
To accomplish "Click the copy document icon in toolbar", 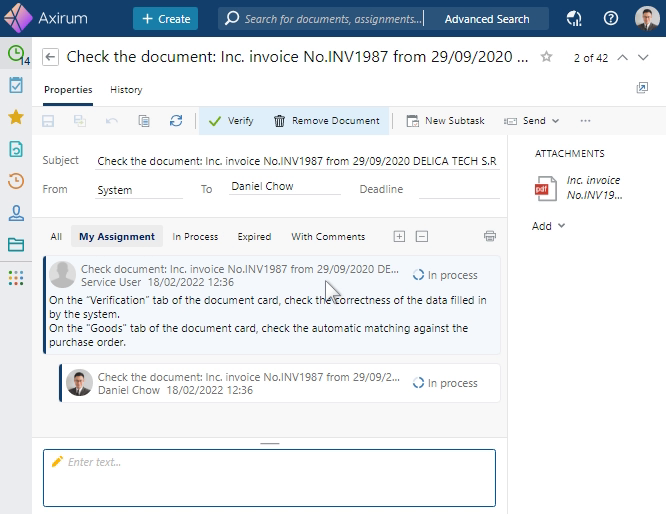I will 144,121.
